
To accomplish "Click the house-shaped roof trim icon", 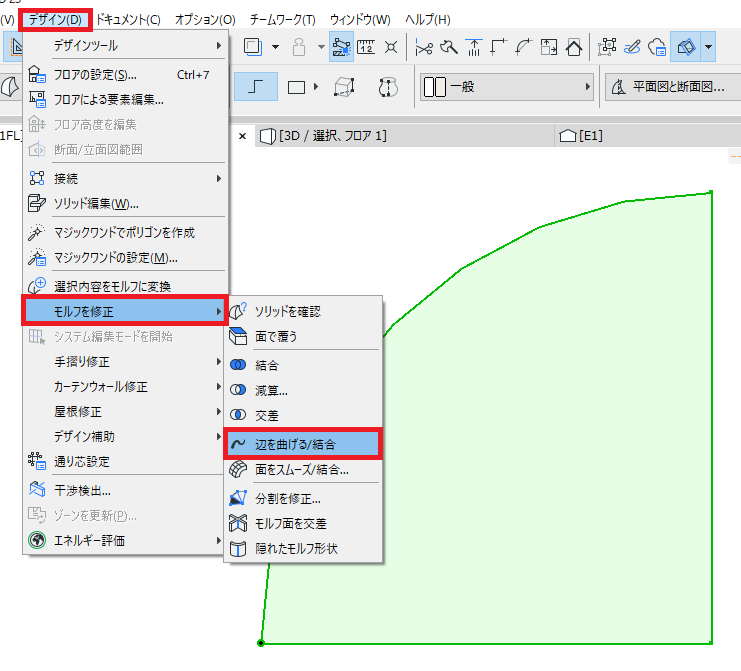I will (x=574, y=47).
